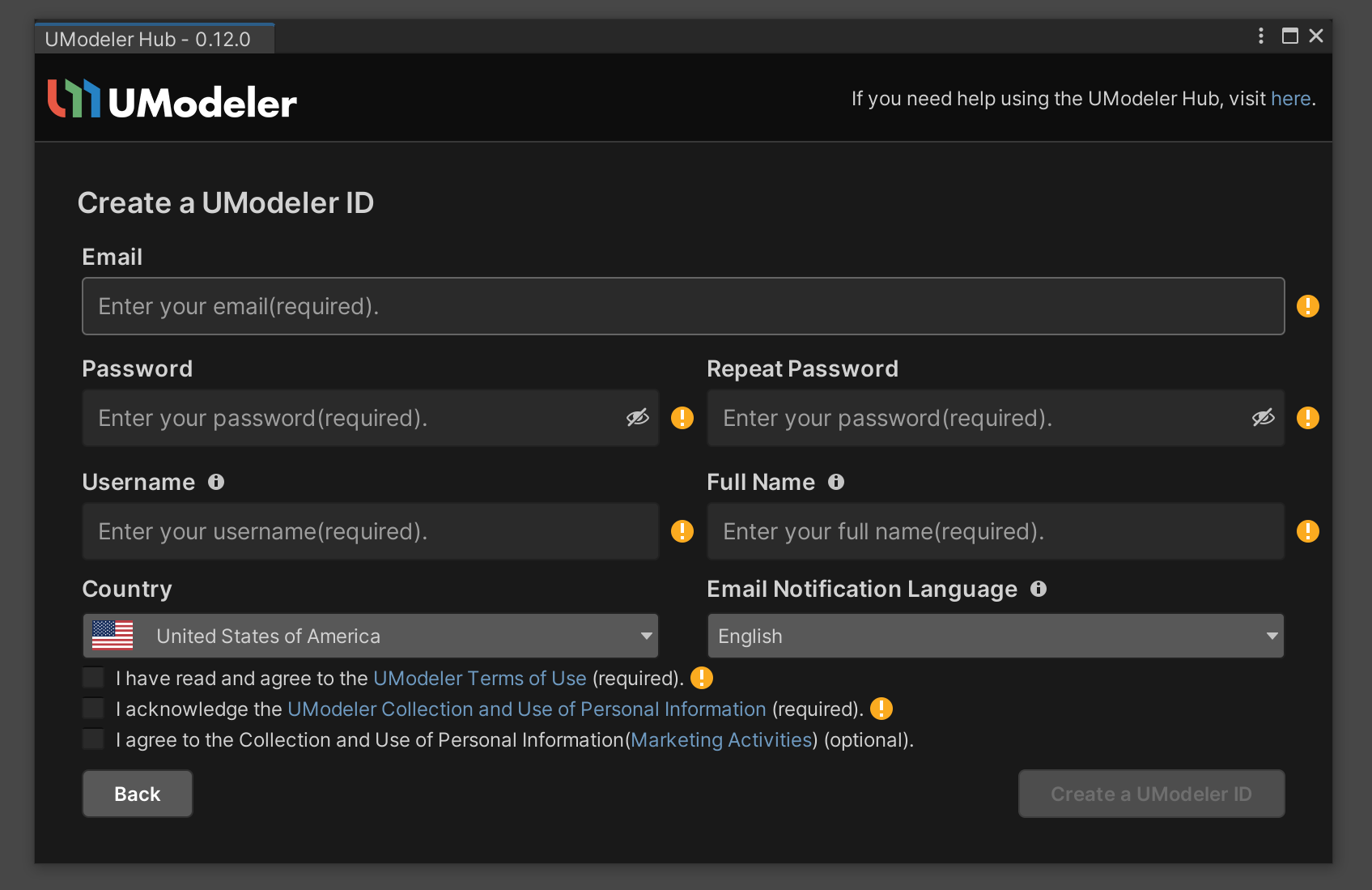Show password using Password field eye icon

pos(637,418)
